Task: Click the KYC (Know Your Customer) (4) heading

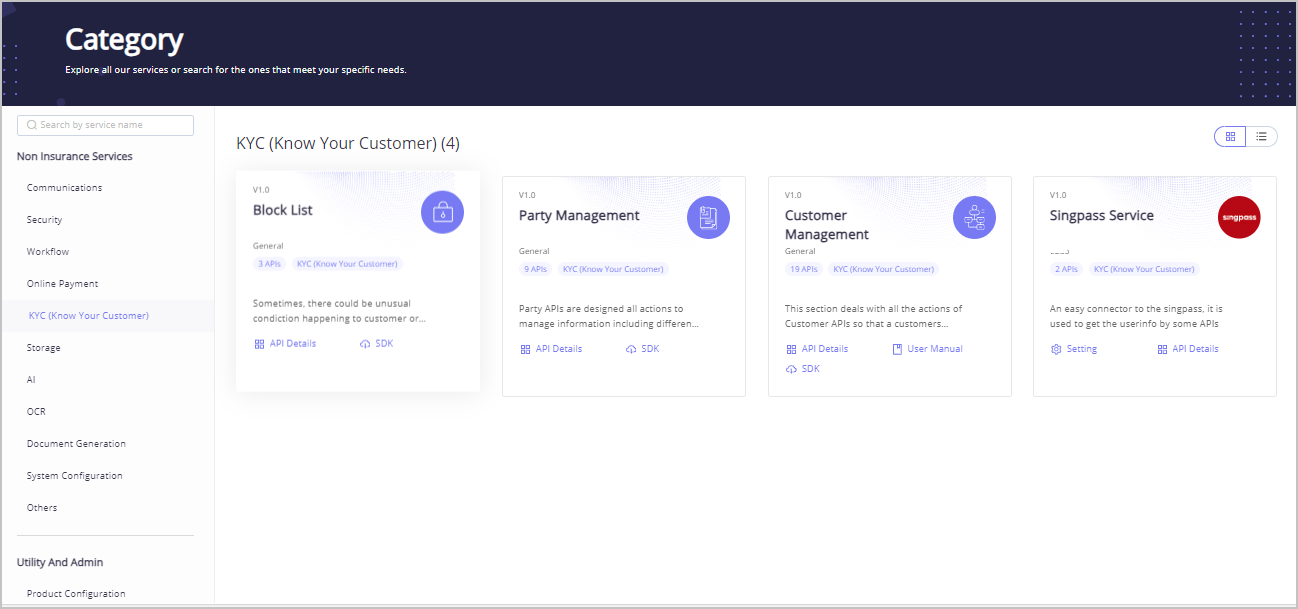Action: pos(348,144)
